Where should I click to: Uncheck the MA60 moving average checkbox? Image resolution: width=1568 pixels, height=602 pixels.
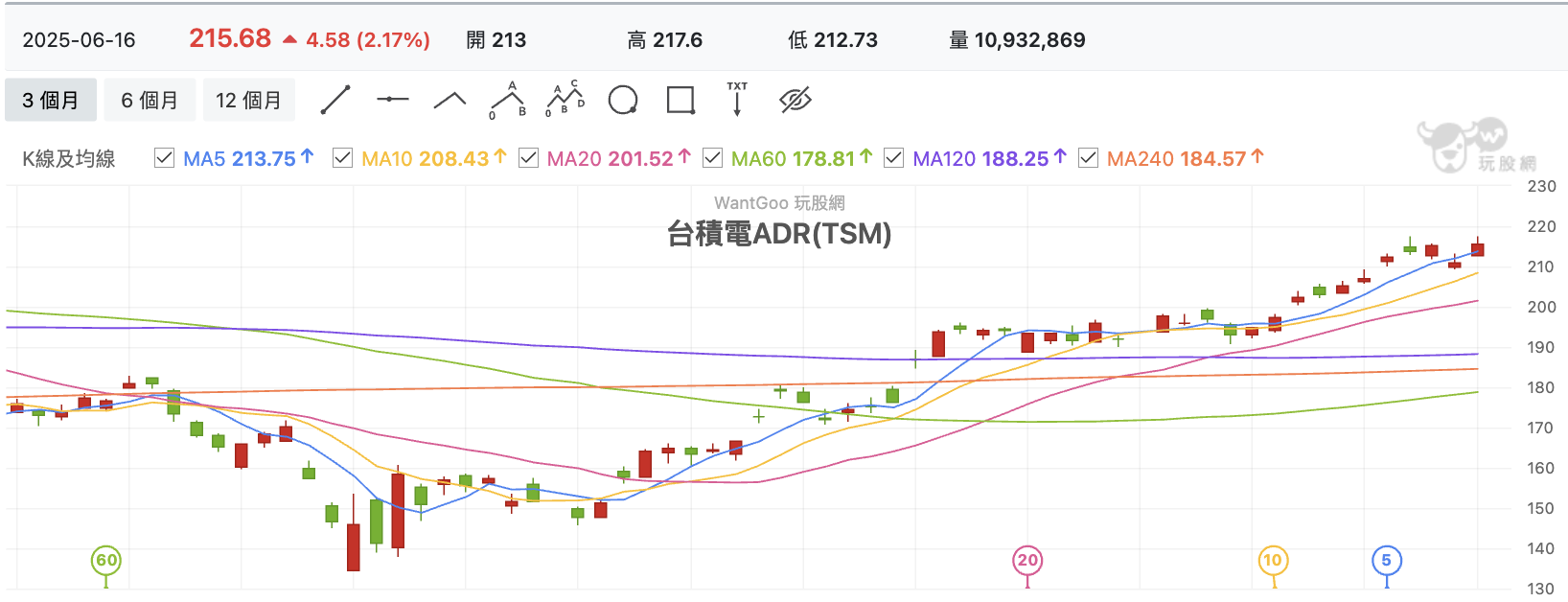tap(712, 158)
